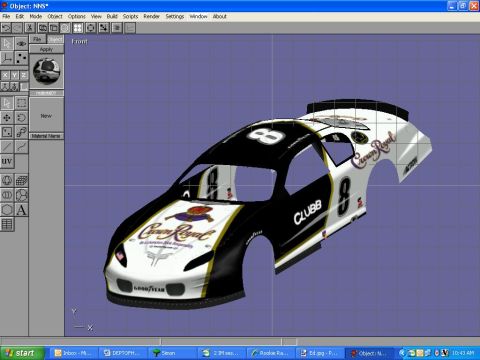Screen dimensions: 480x360
Task: Click the Front viewport label
Action: (x=79, y=41)
